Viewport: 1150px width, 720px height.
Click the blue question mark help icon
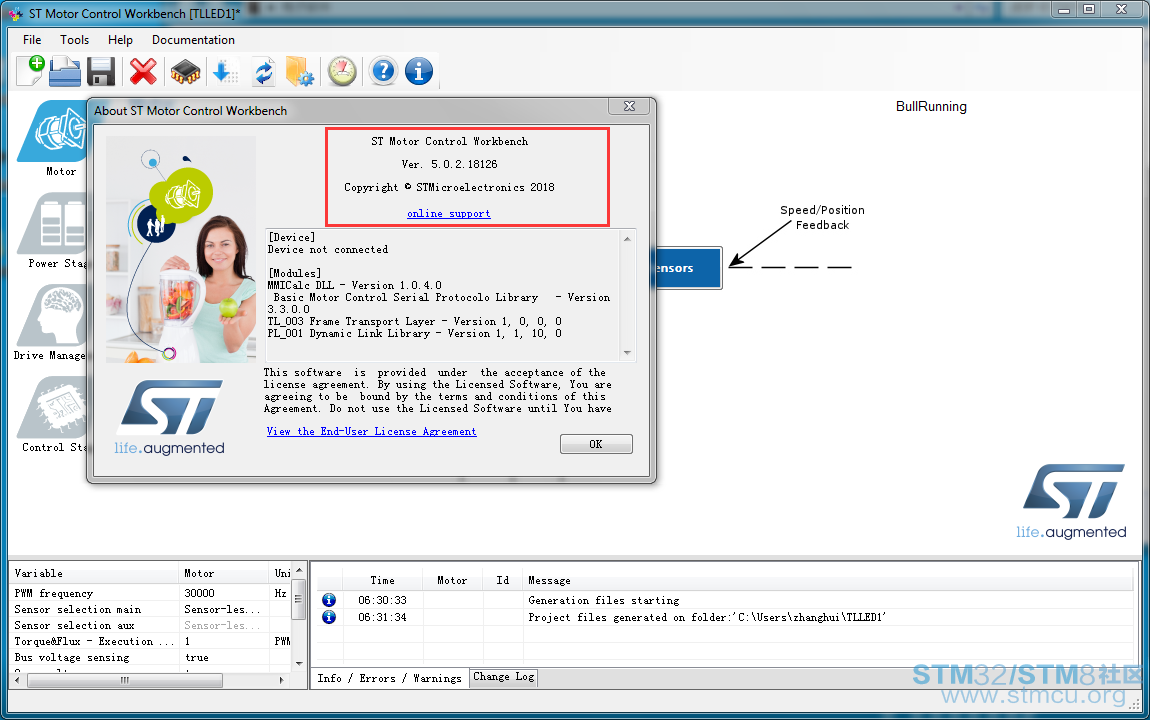383,71
